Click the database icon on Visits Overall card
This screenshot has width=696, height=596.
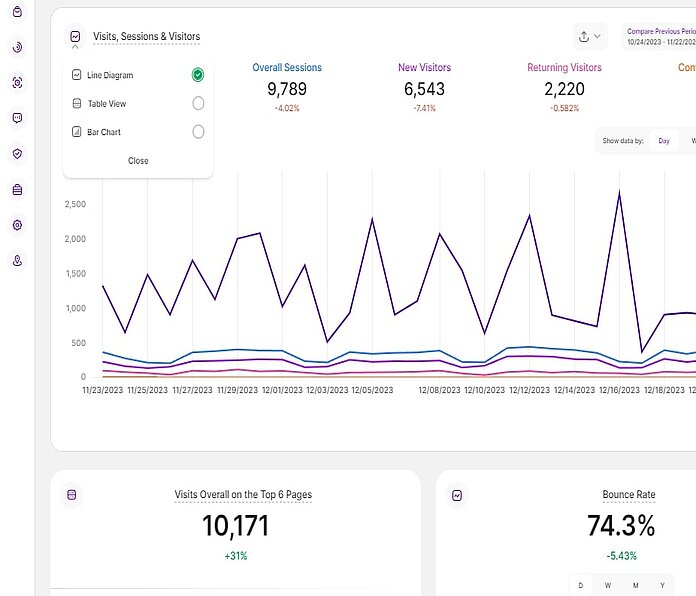(x=71, y=495)
